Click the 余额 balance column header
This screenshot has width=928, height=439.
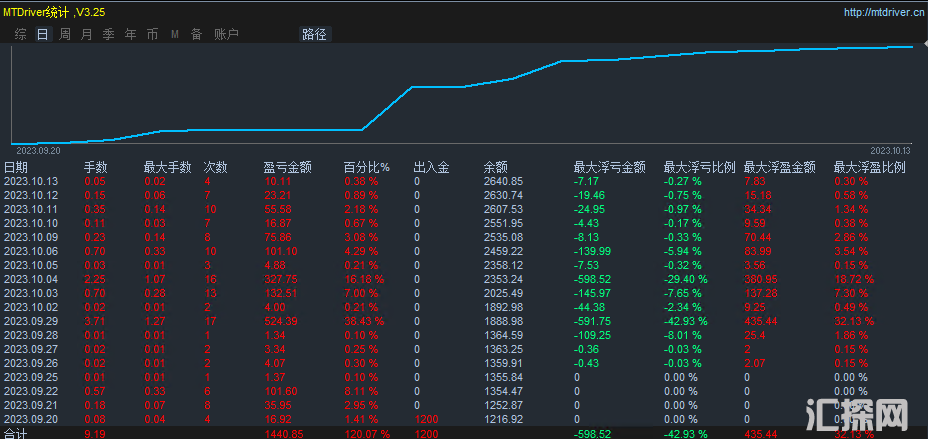coord(496,167)
